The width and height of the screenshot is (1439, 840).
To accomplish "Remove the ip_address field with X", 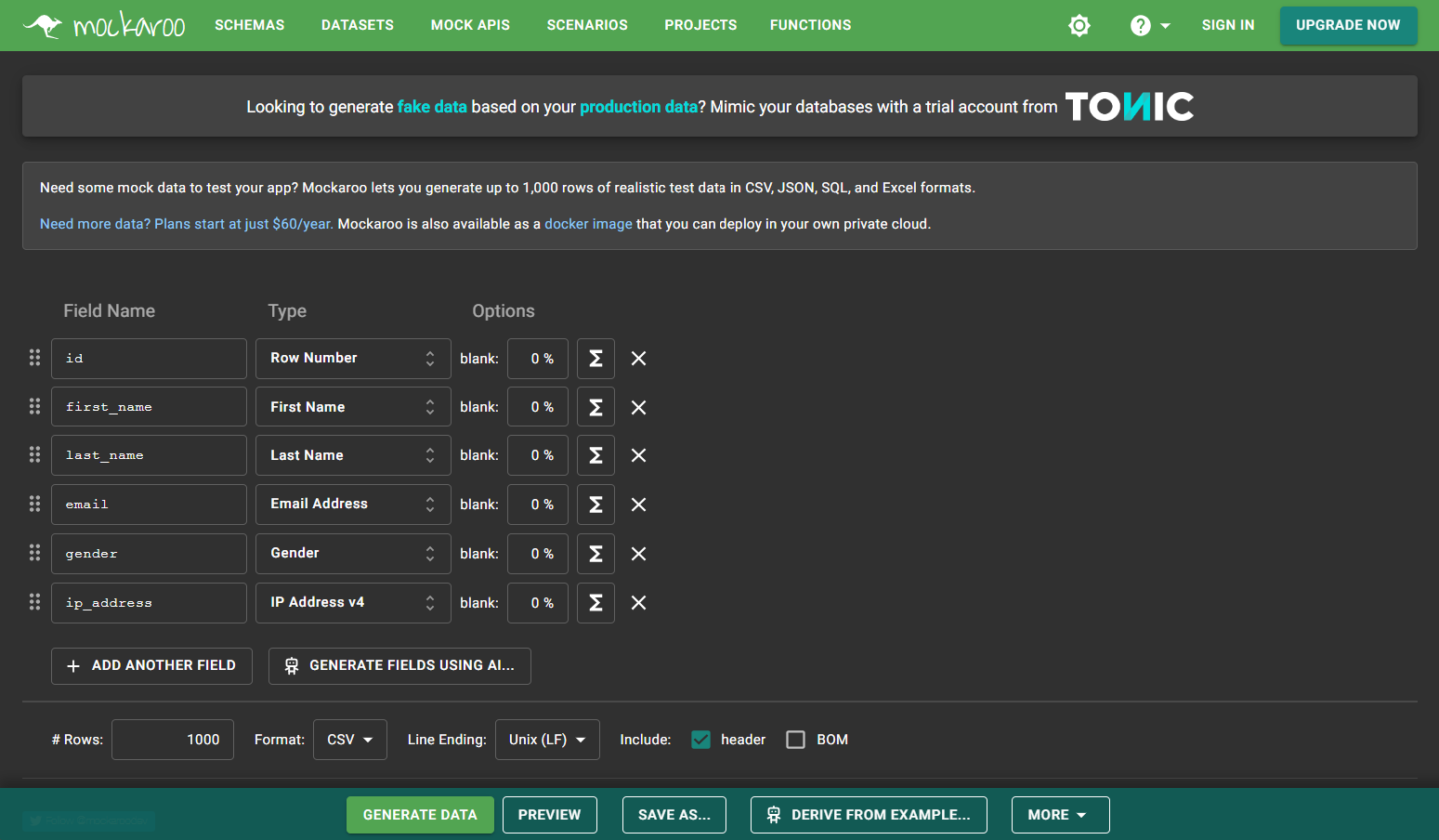I will pos(639,602).
